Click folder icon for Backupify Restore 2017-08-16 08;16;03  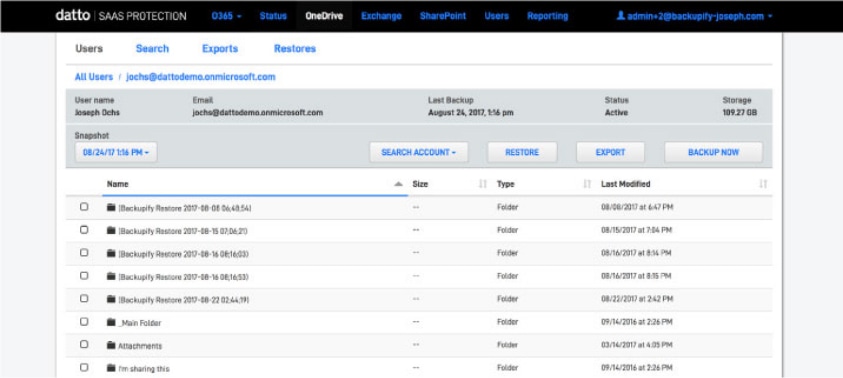click(111, 253)
